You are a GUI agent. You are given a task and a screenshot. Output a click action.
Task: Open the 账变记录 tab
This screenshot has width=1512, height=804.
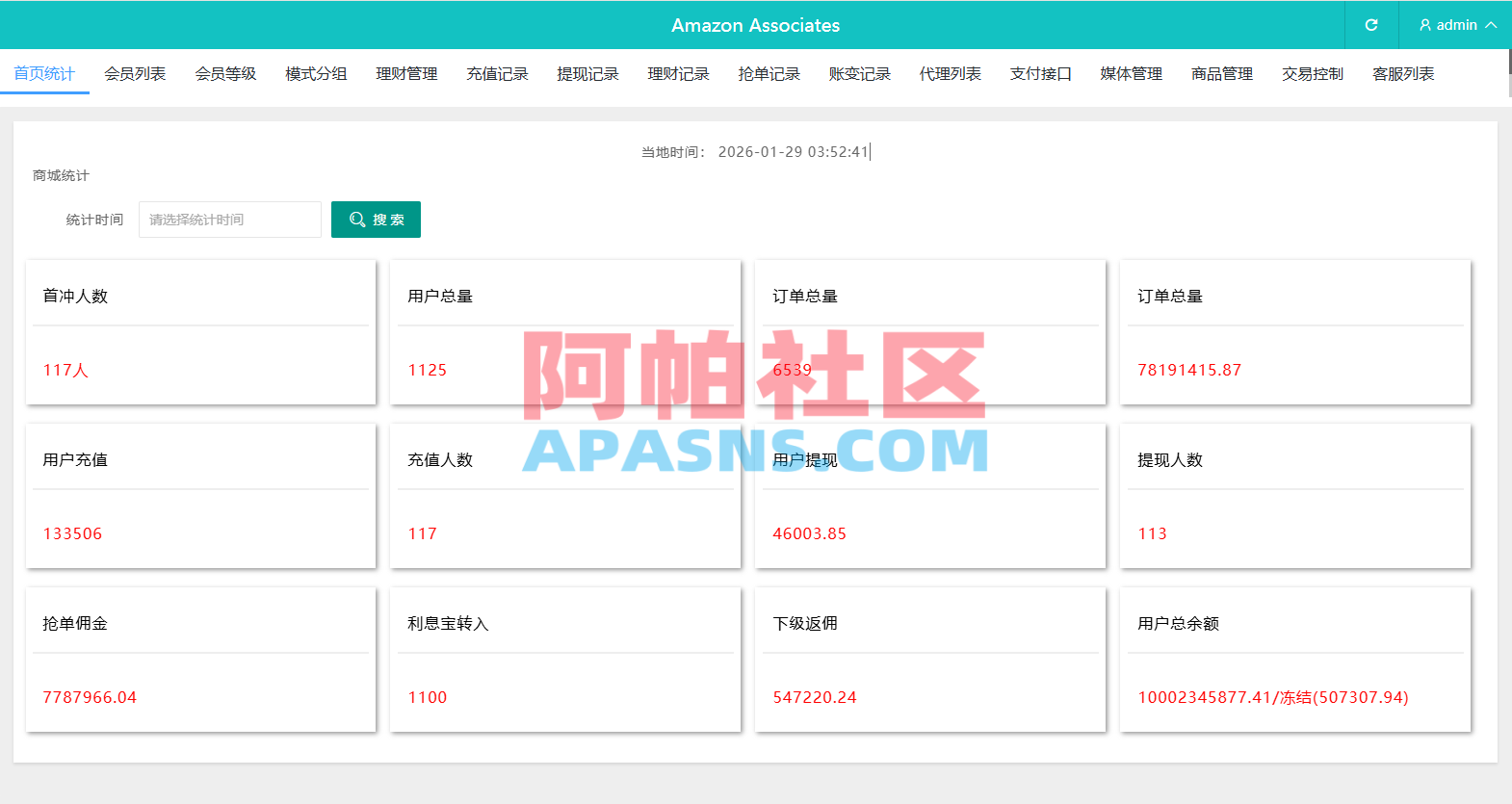pyautogui.click(x=859, y=74)
